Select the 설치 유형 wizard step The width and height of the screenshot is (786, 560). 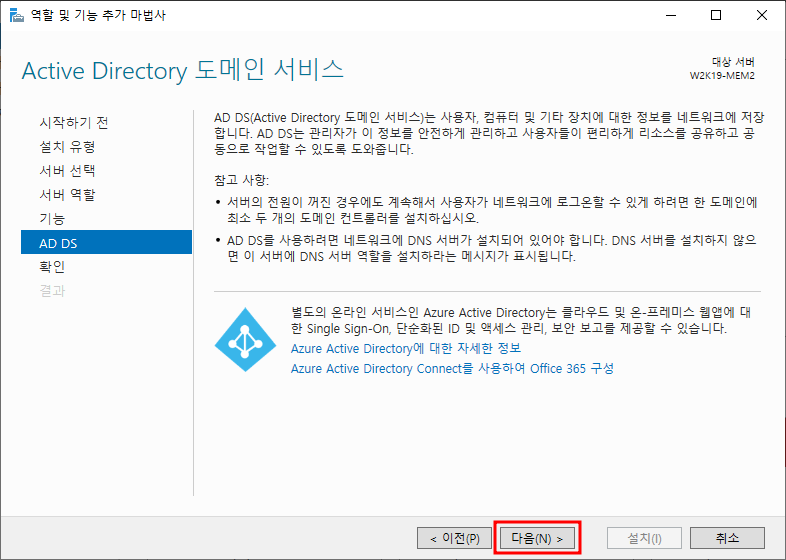point(67,146)
